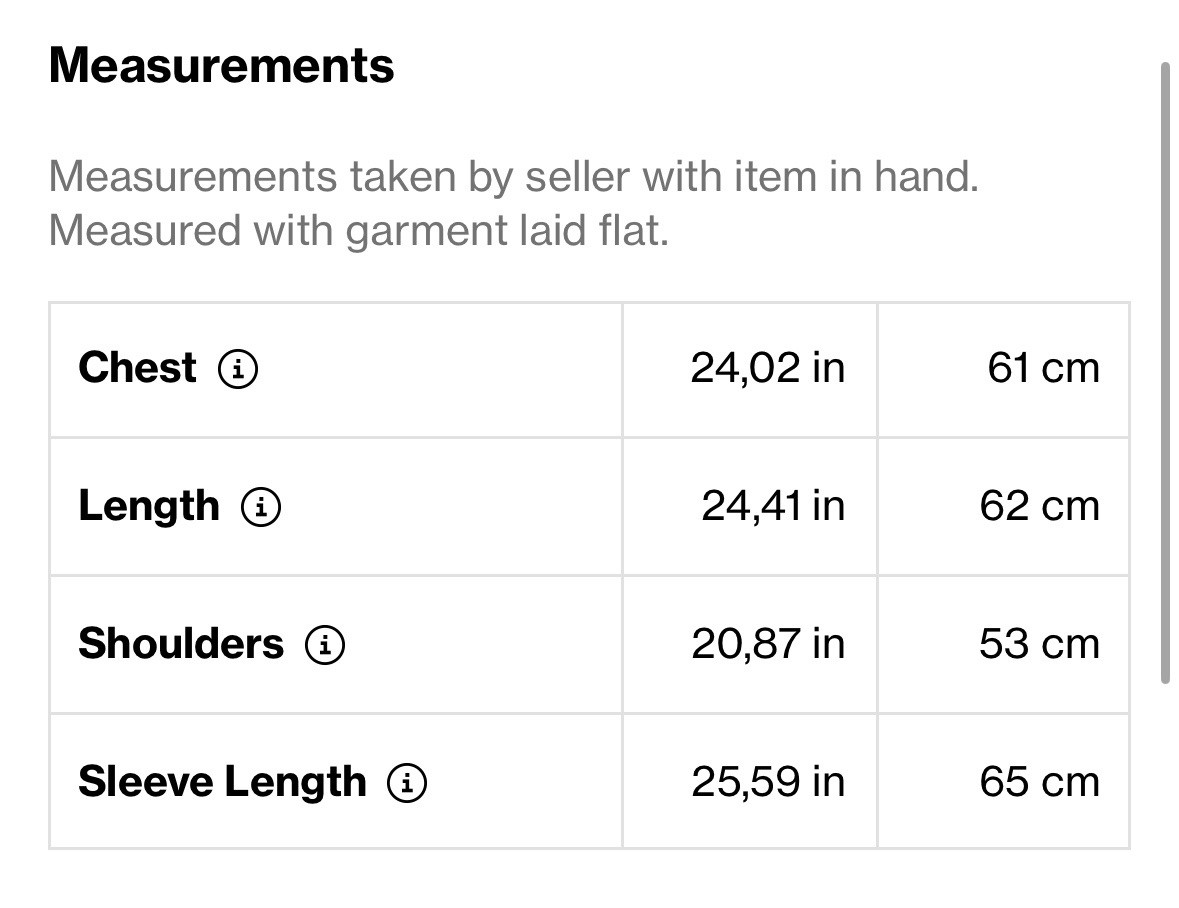Open the Length info icon
This screenshot has width=1179, height=908.
pyautogui.click(x=261, y=507)
